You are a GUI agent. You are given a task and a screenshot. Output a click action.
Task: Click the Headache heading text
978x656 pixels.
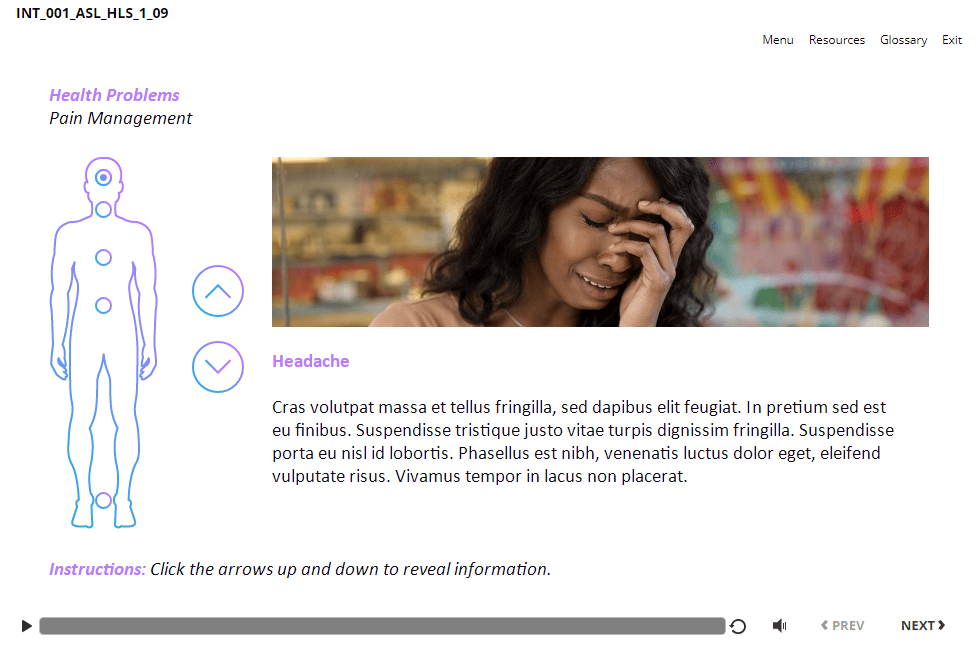pyautogui.click(x=311, y=361)
